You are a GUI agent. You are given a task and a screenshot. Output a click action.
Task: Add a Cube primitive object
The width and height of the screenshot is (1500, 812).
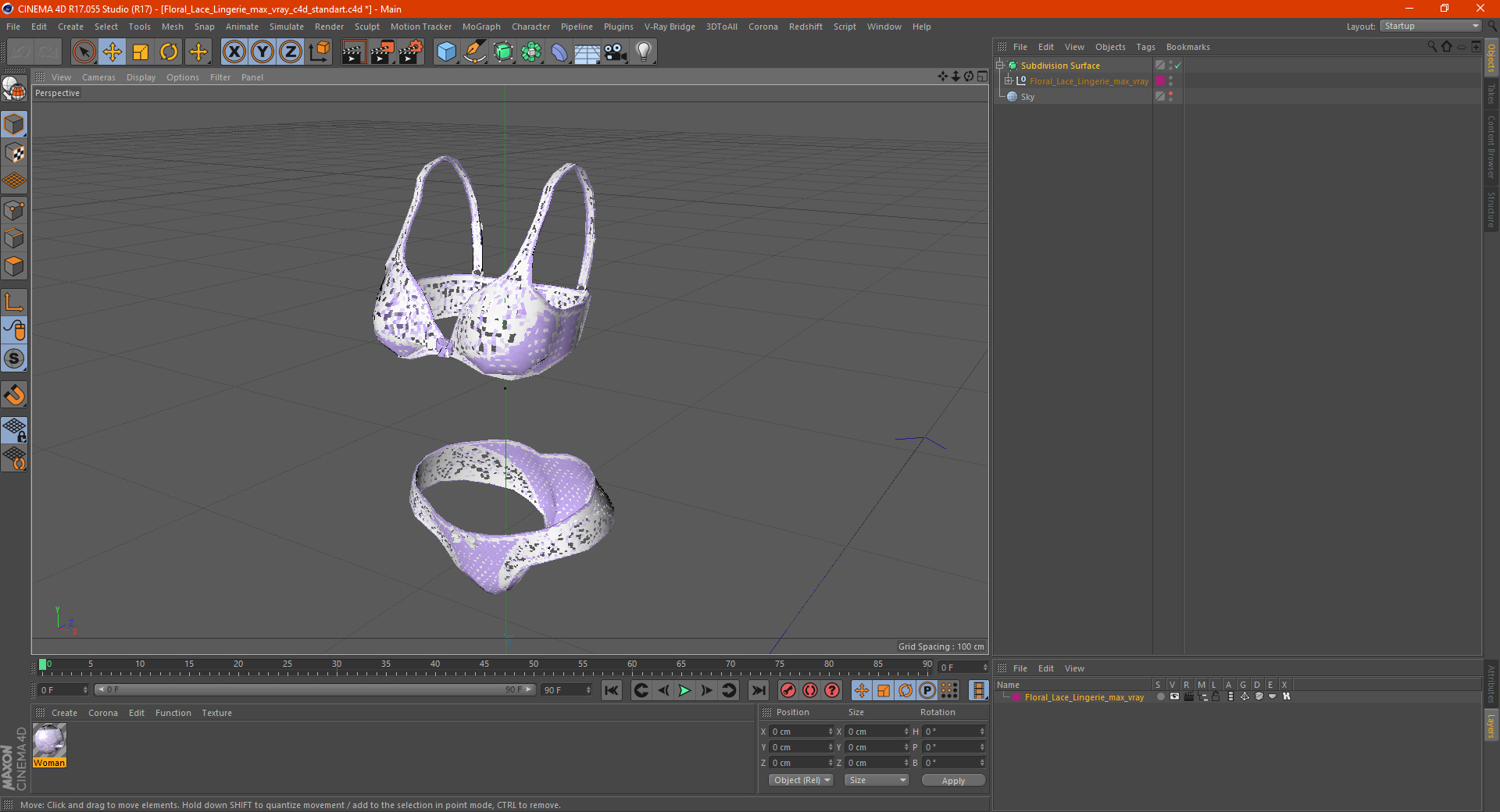(446, 52)
